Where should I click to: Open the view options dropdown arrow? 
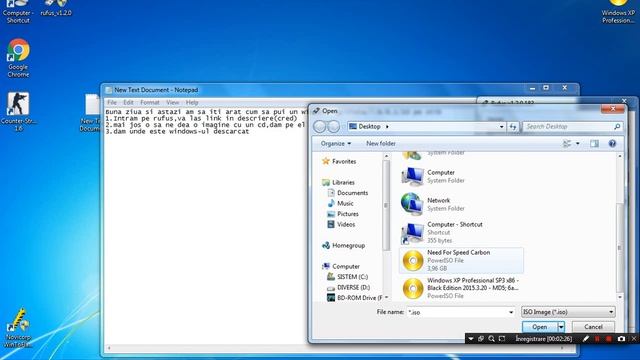pos(578,144)
